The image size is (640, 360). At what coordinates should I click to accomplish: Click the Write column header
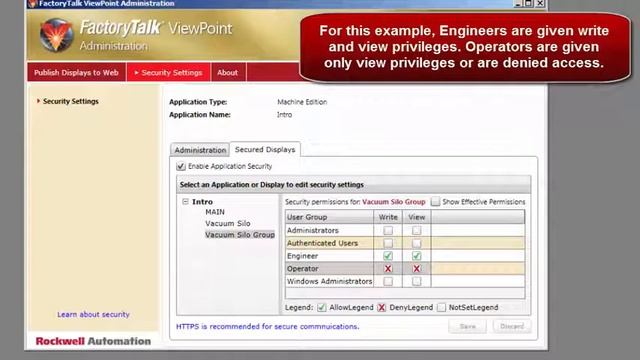[x=388, y=217]
